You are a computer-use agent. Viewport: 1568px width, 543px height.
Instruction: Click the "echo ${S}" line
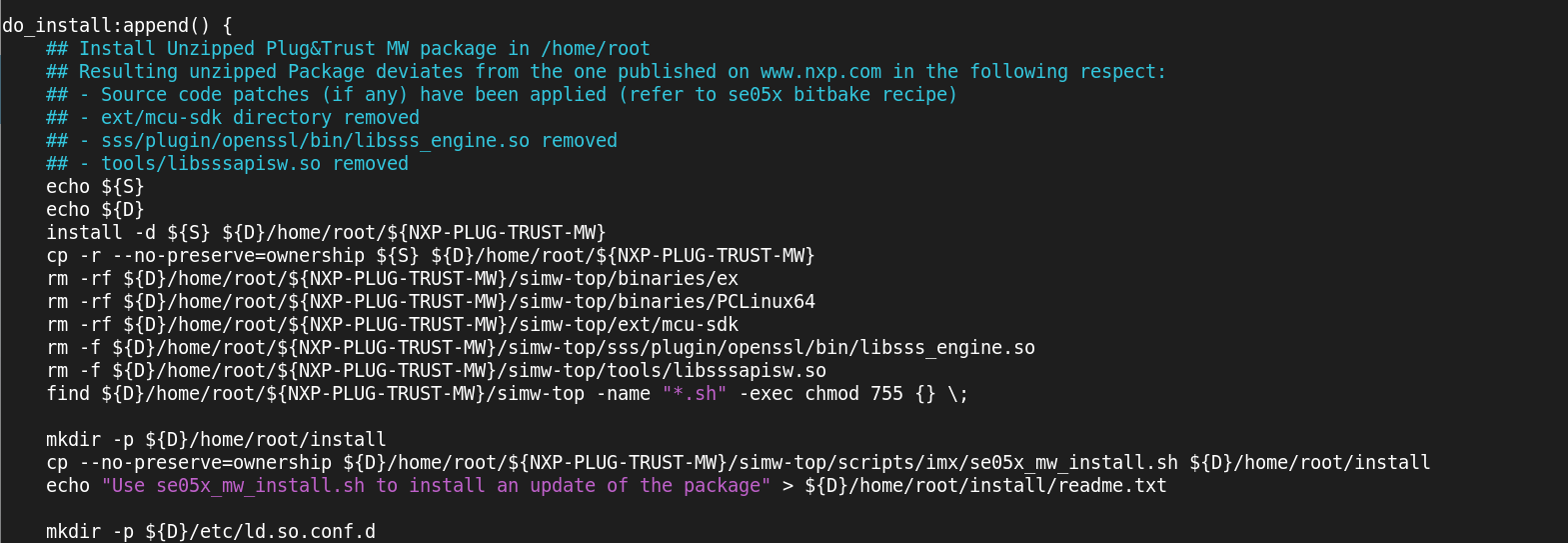(x=95, y=186)
